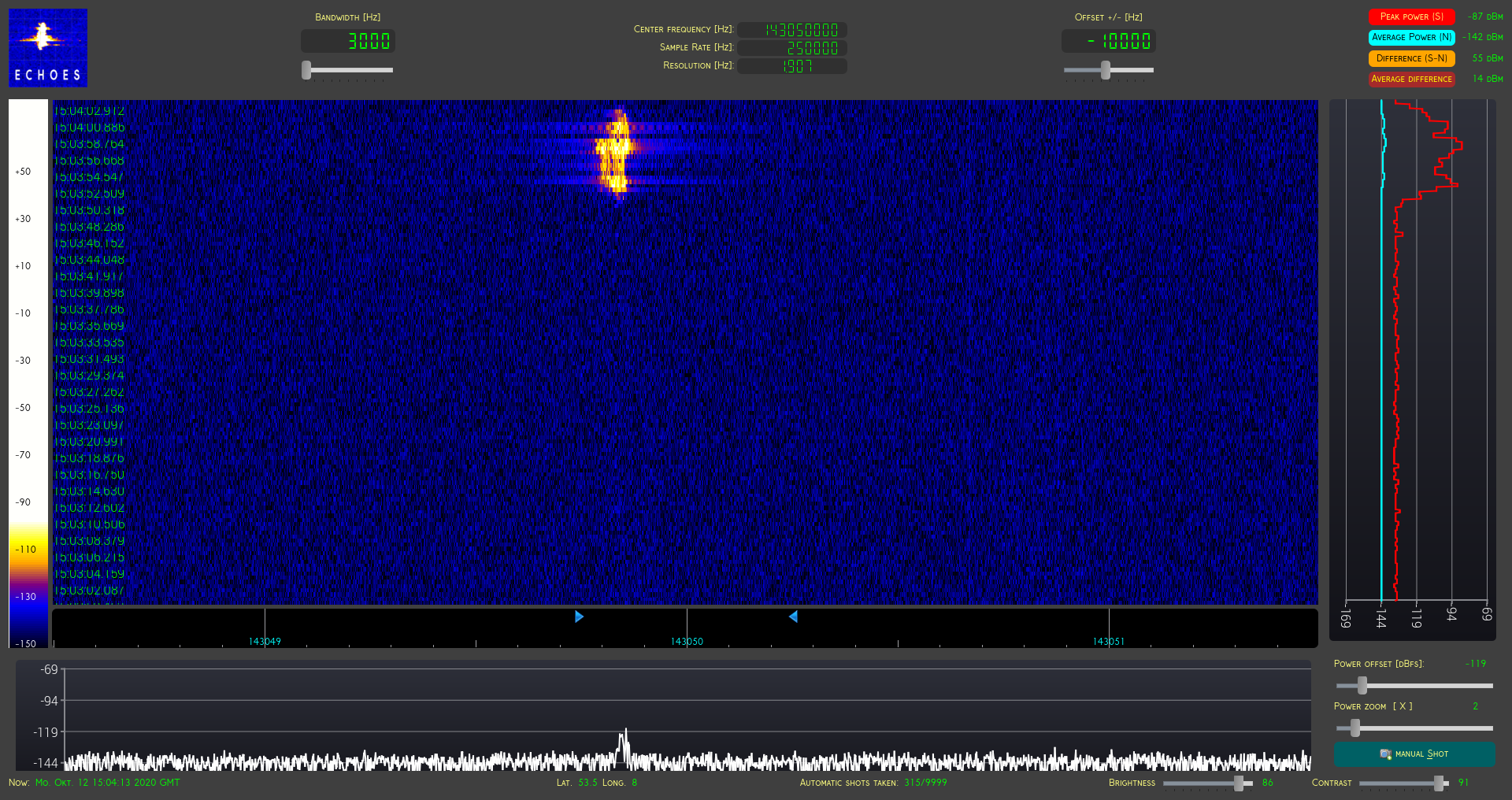Click the waterfall timestamp 15:03:50.318

point(89,210)
